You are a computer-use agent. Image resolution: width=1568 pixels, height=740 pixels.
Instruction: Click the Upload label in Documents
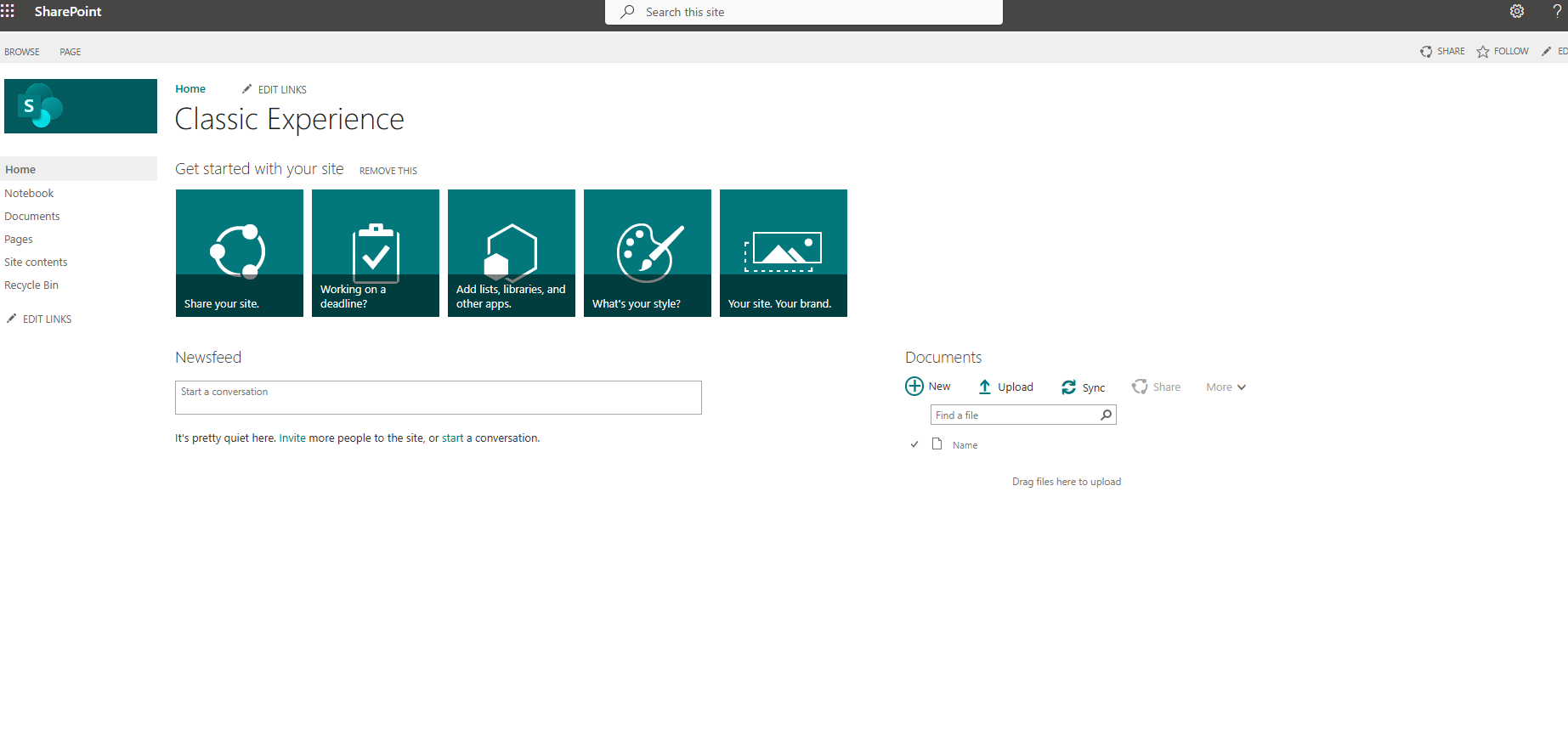pyautogui.click(x=1016, y=387)
